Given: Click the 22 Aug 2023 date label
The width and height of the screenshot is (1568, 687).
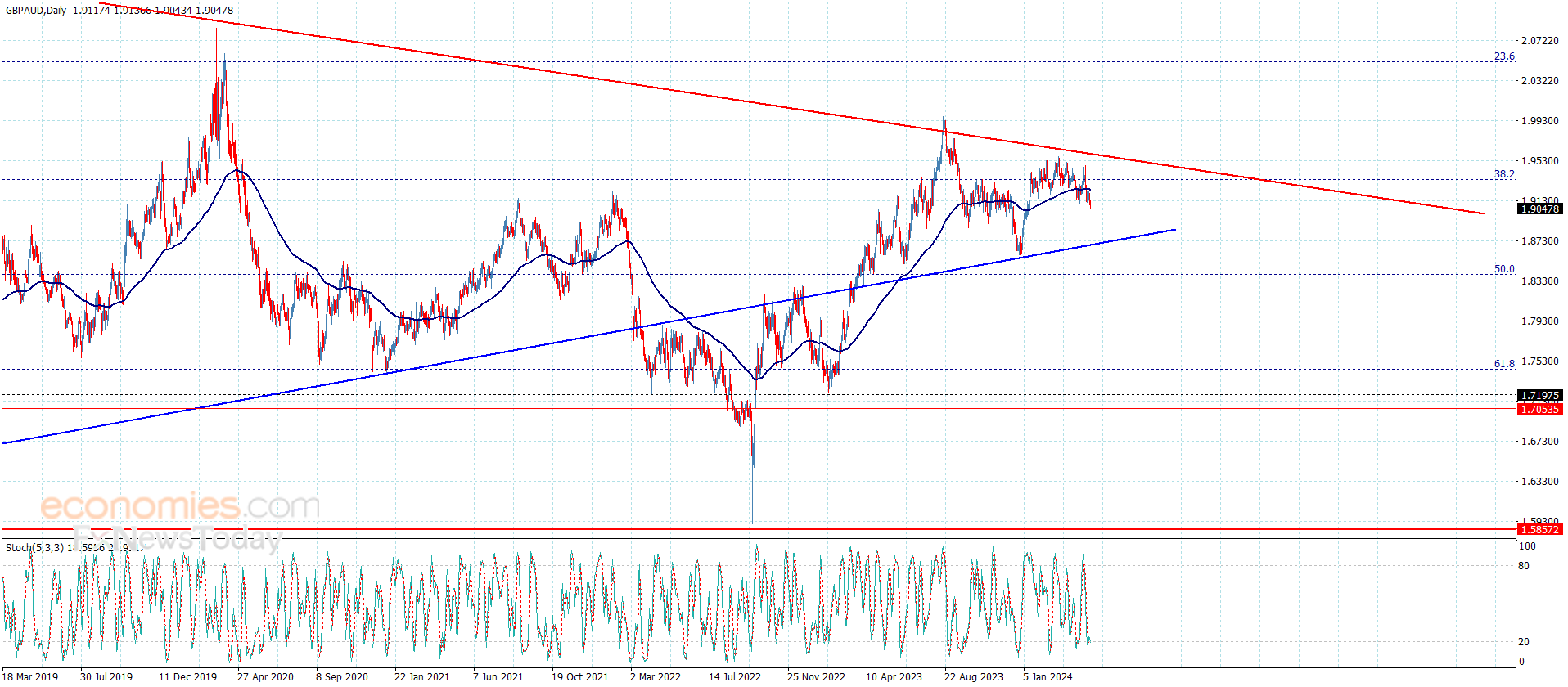Looking at the screenshot, I should 973,676.
